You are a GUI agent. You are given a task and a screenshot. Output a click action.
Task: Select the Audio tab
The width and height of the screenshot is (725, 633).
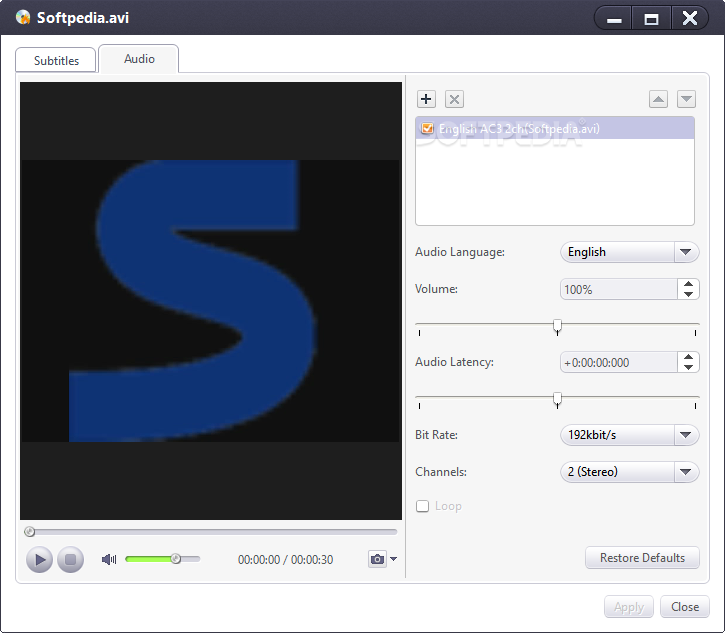coord(139,59)
